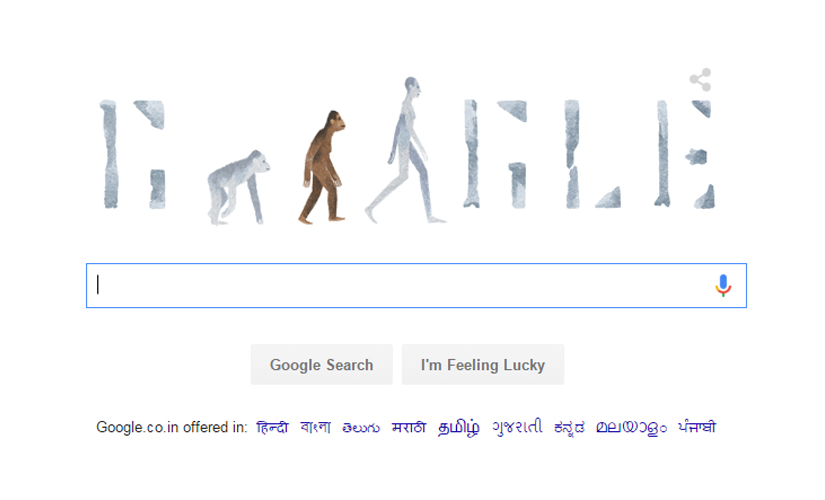Click the gray chimpanzee figure on all fours
The image size is (825, 500).
[x=238, y=187]
